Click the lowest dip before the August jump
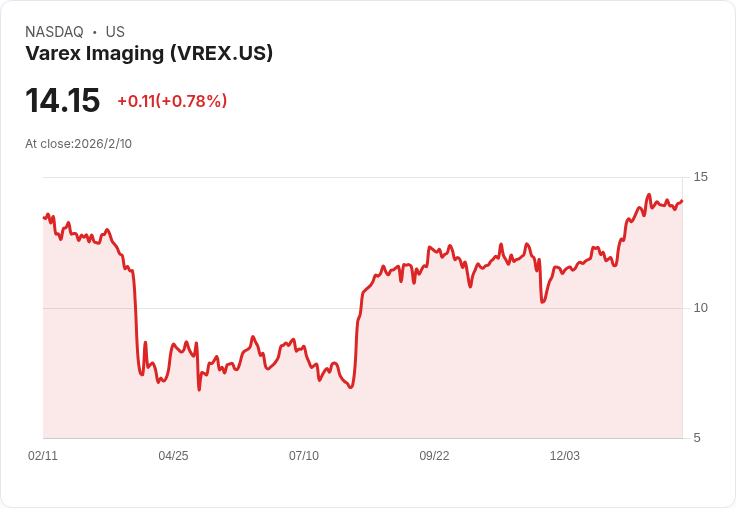The width and height of the screenshot is (736, 508). point(350,387)
